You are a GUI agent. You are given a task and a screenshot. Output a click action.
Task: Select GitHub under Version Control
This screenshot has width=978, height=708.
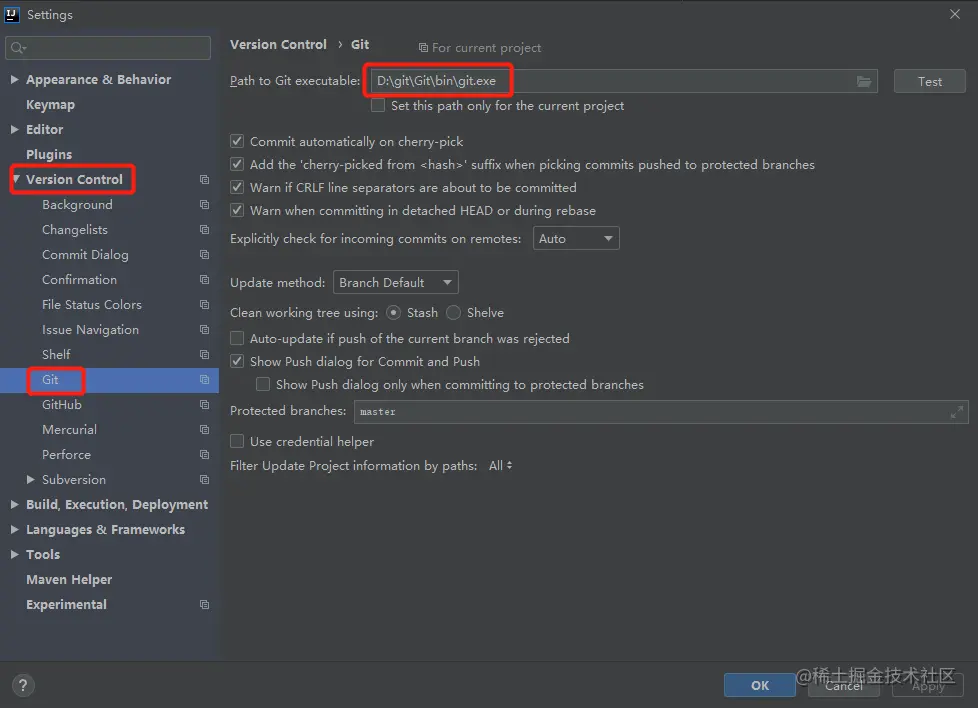[62, 404]
